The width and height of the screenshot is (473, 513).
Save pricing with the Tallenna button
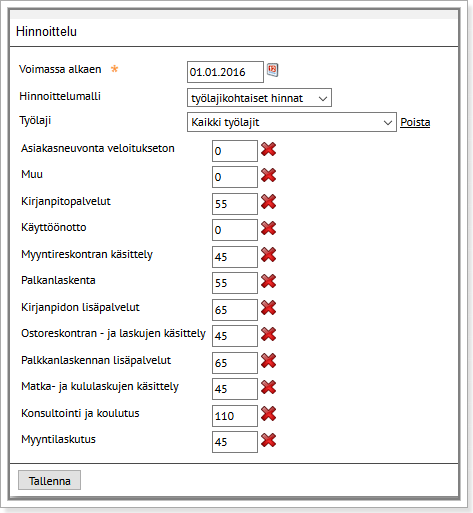tap(49, 480)
